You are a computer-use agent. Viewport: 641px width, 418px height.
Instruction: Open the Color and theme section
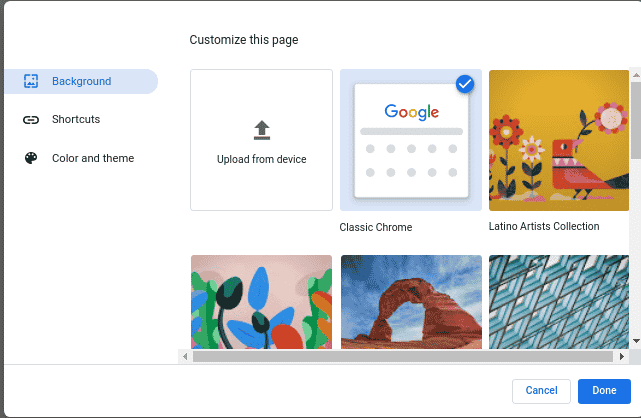(81, 158)
